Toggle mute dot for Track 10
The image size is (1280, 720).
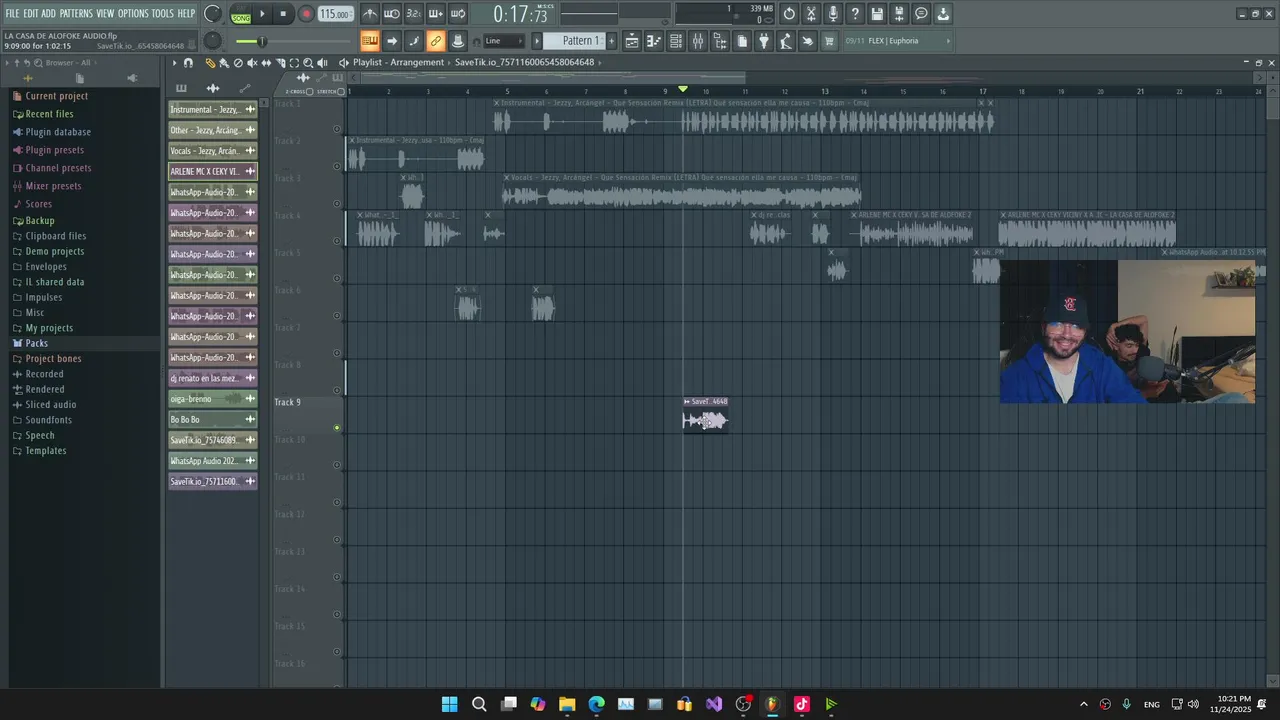[337, 465]
